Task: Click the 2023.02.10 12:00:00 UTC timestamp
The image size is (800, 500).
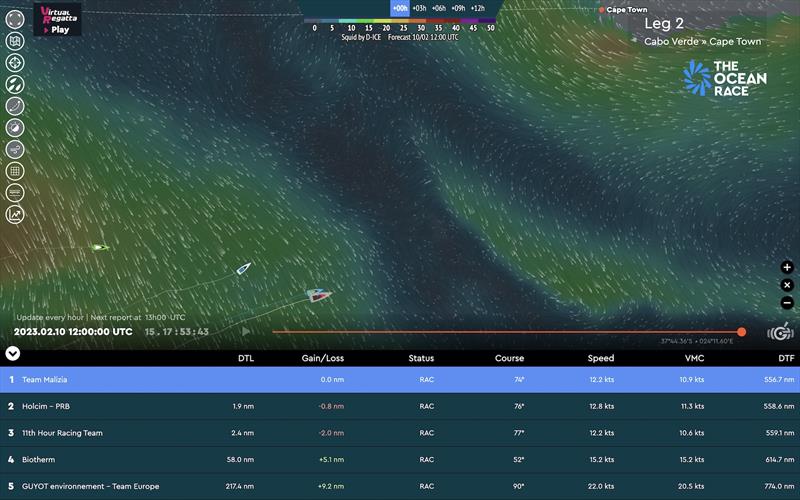Action: (x=73, y=332)
